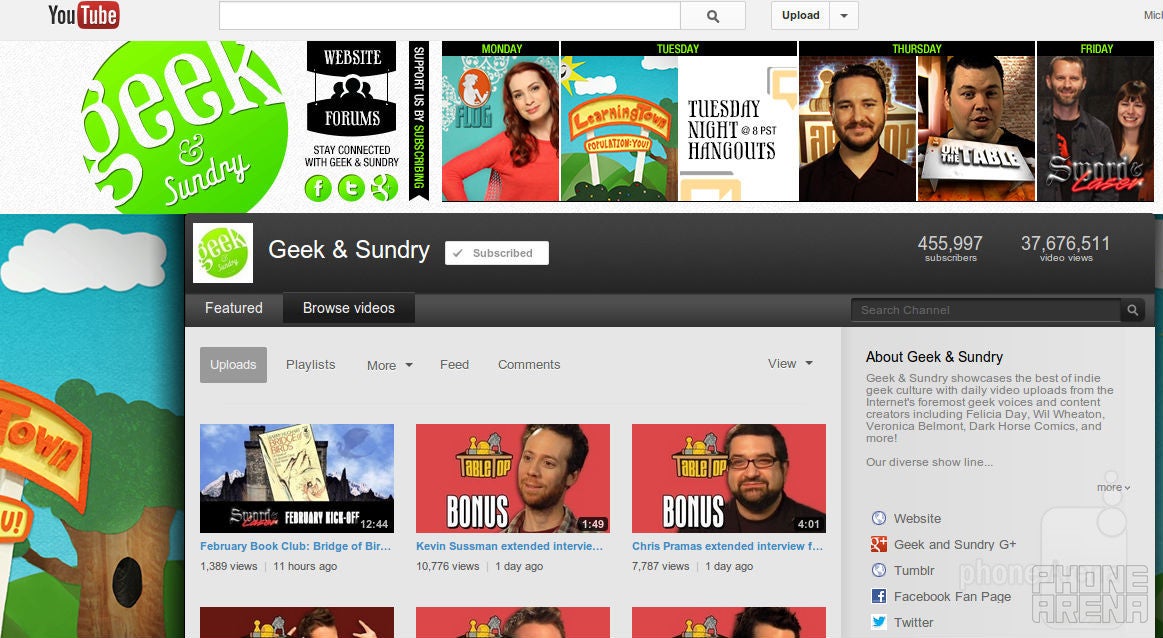Click the On The Table show banner

click(976, 128)
